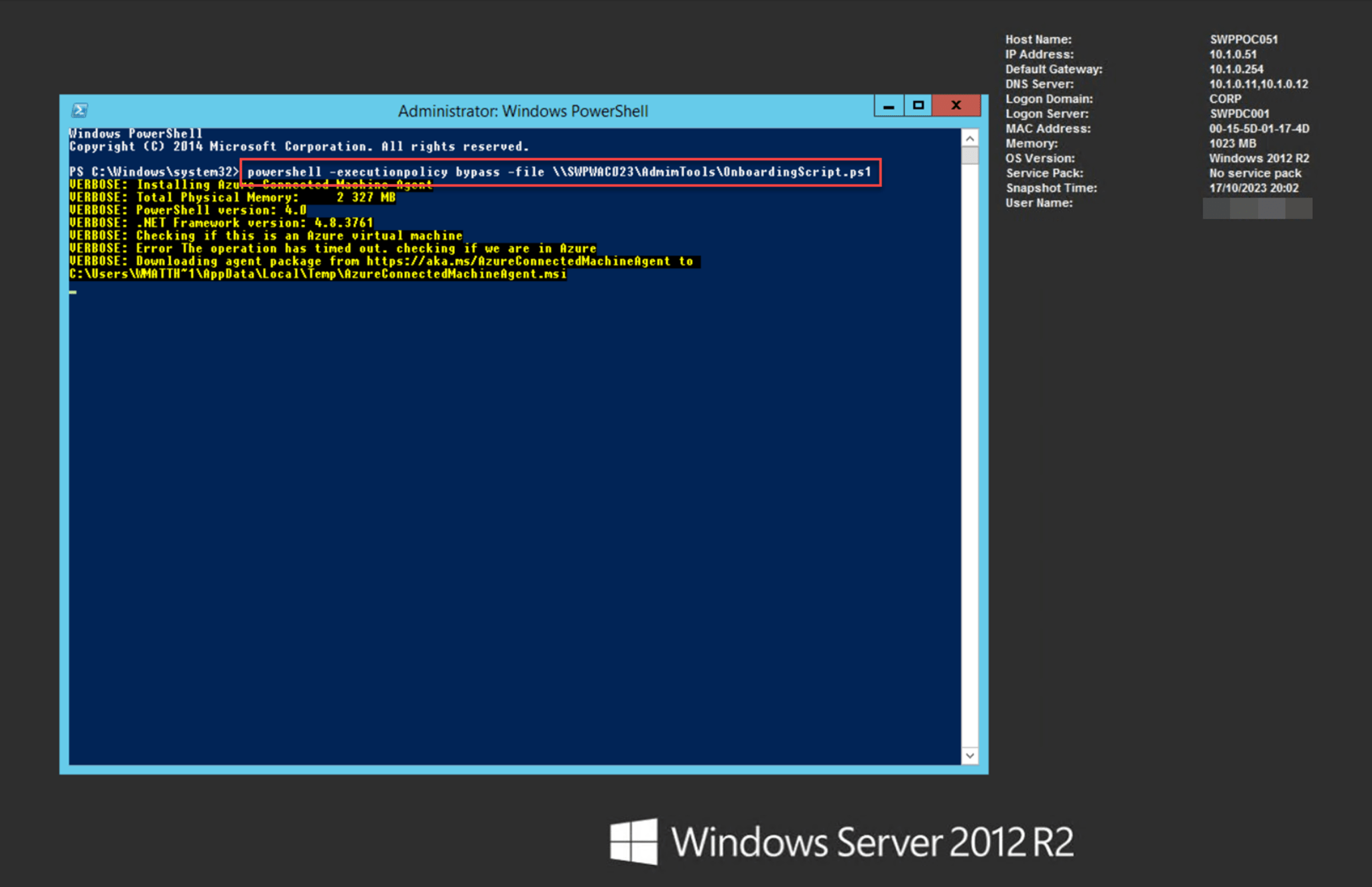Click the scrollbar up arrow icon
This screenshot has width=1372, height=887.
click(x=970, y=137)
